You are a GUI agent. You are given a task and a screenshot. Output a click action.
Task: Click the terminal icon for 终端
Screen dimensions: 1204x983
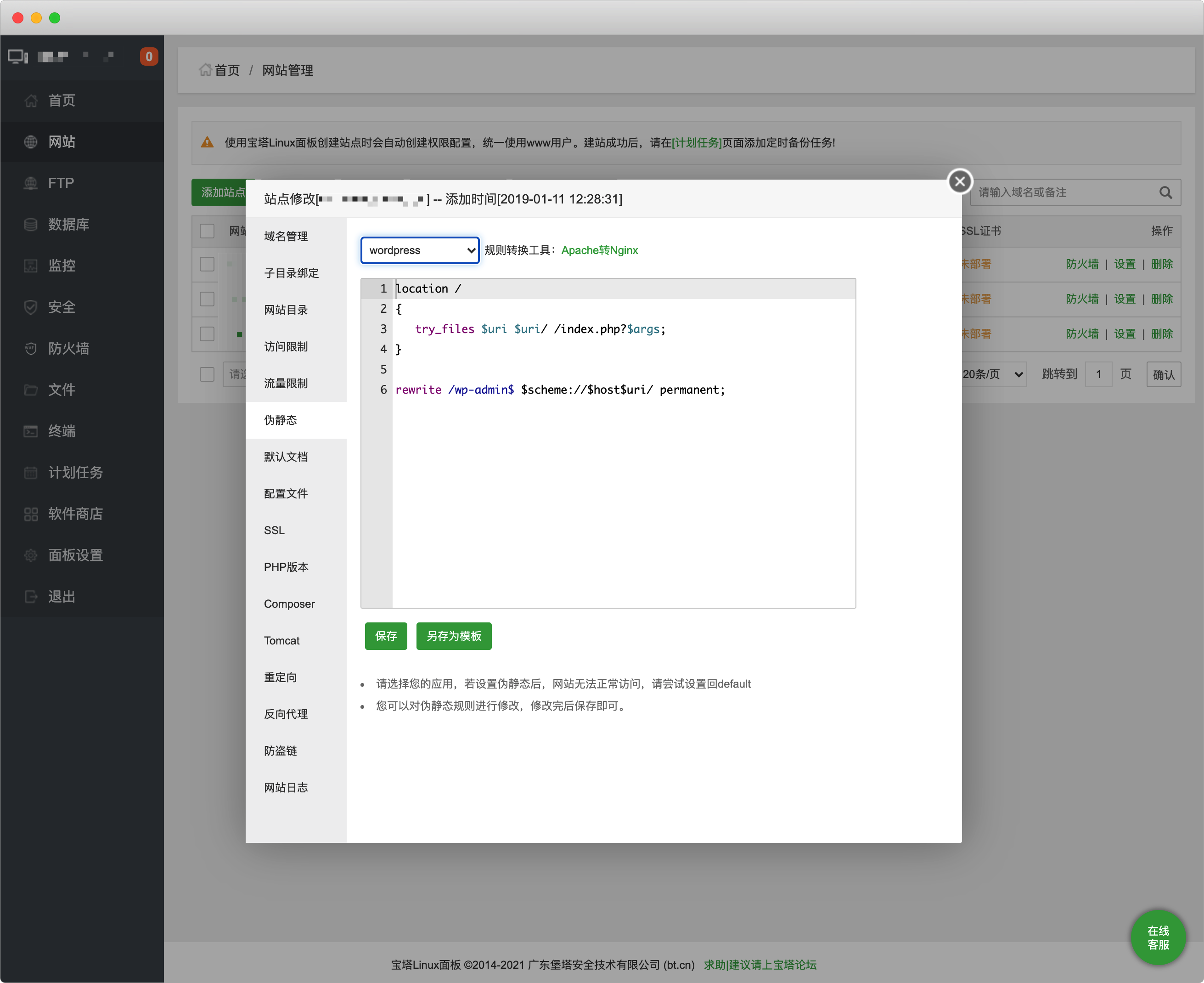tap(31, 431)
